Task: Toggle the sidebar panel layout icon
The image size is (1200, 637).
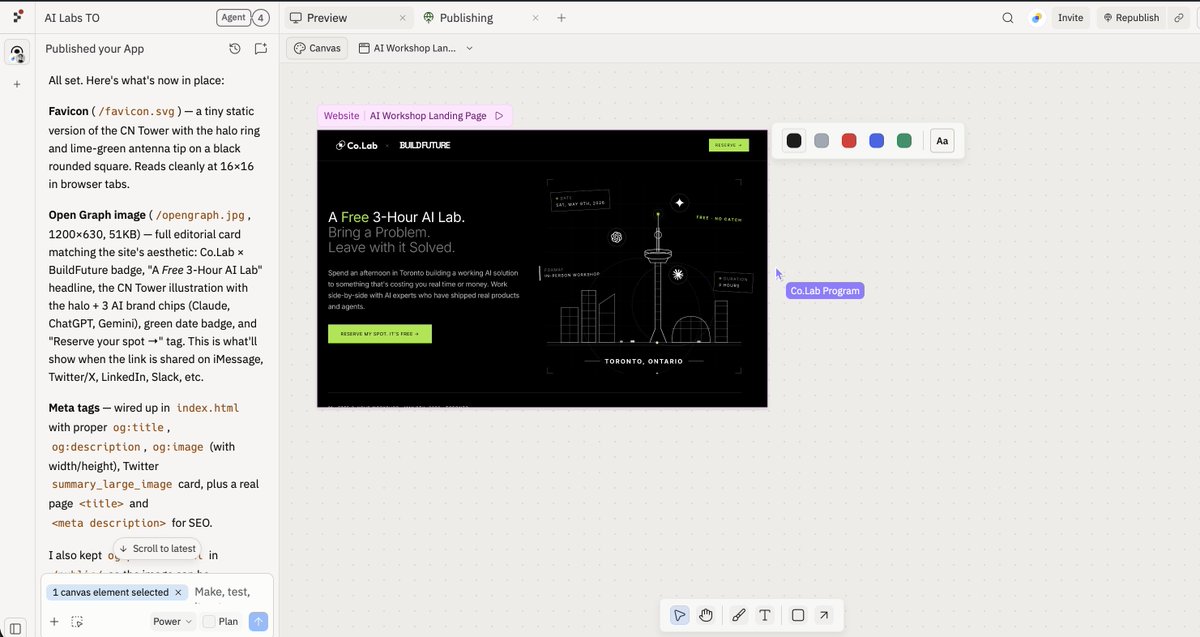Action: 16,628
